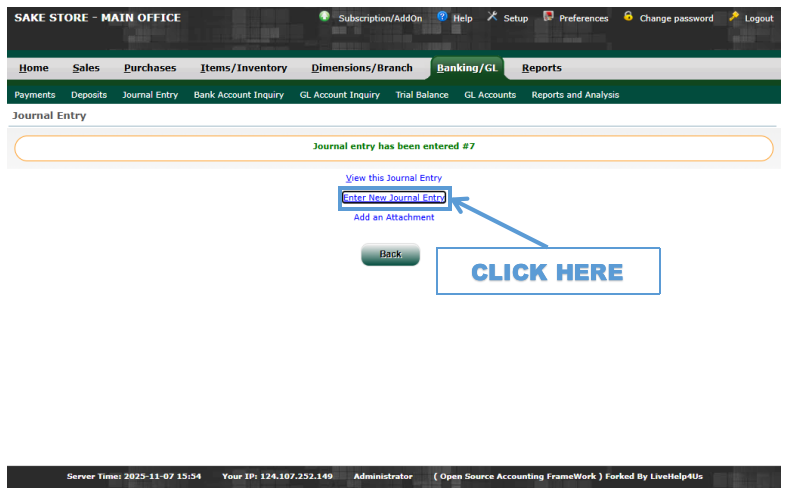Screen dimensions: 789x493
Task: Click the Logout key icon
Action: tap(734, 17)
